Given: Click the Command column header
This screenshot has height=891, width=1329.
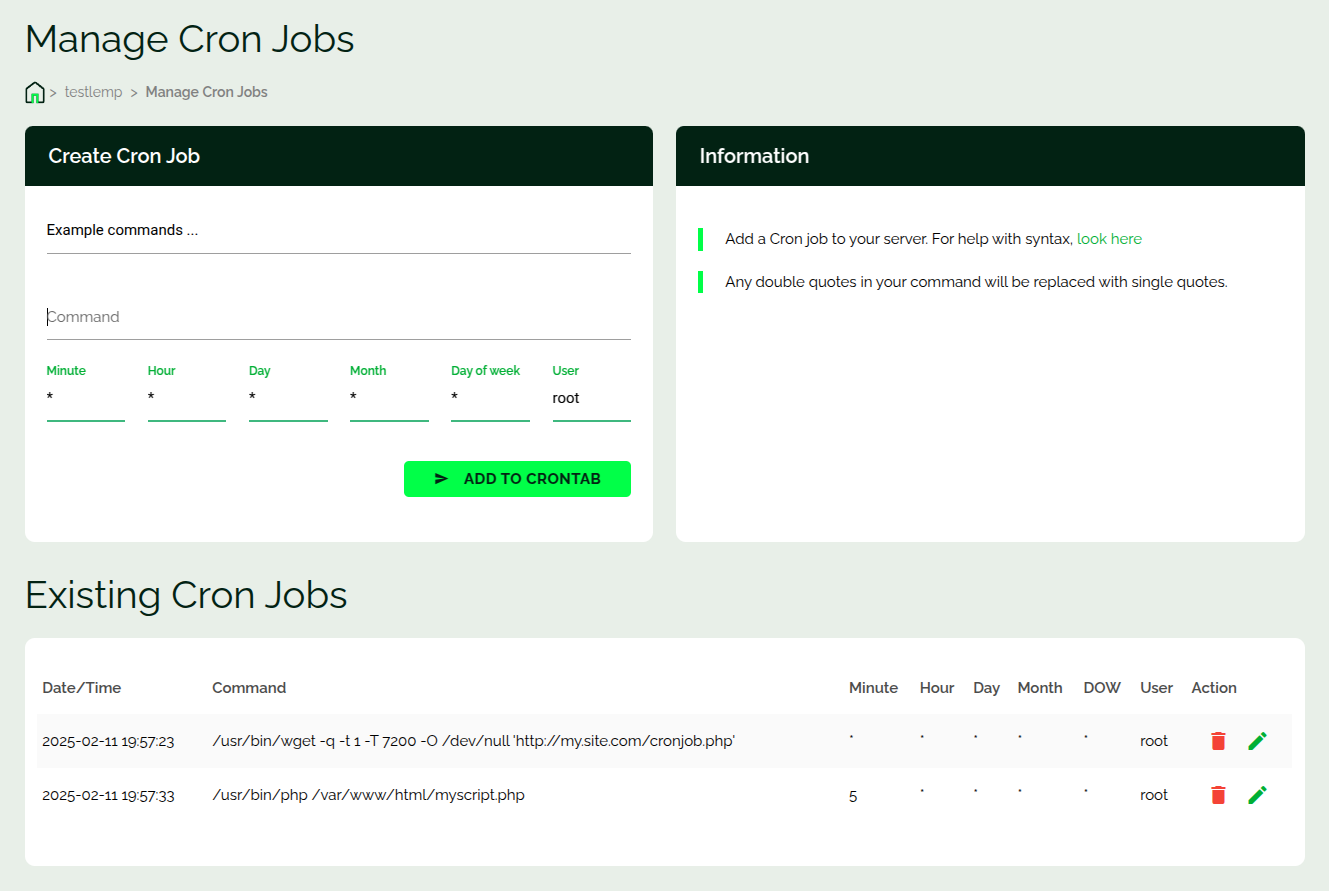Looking at the screenshot, I should tap(249, 688).
